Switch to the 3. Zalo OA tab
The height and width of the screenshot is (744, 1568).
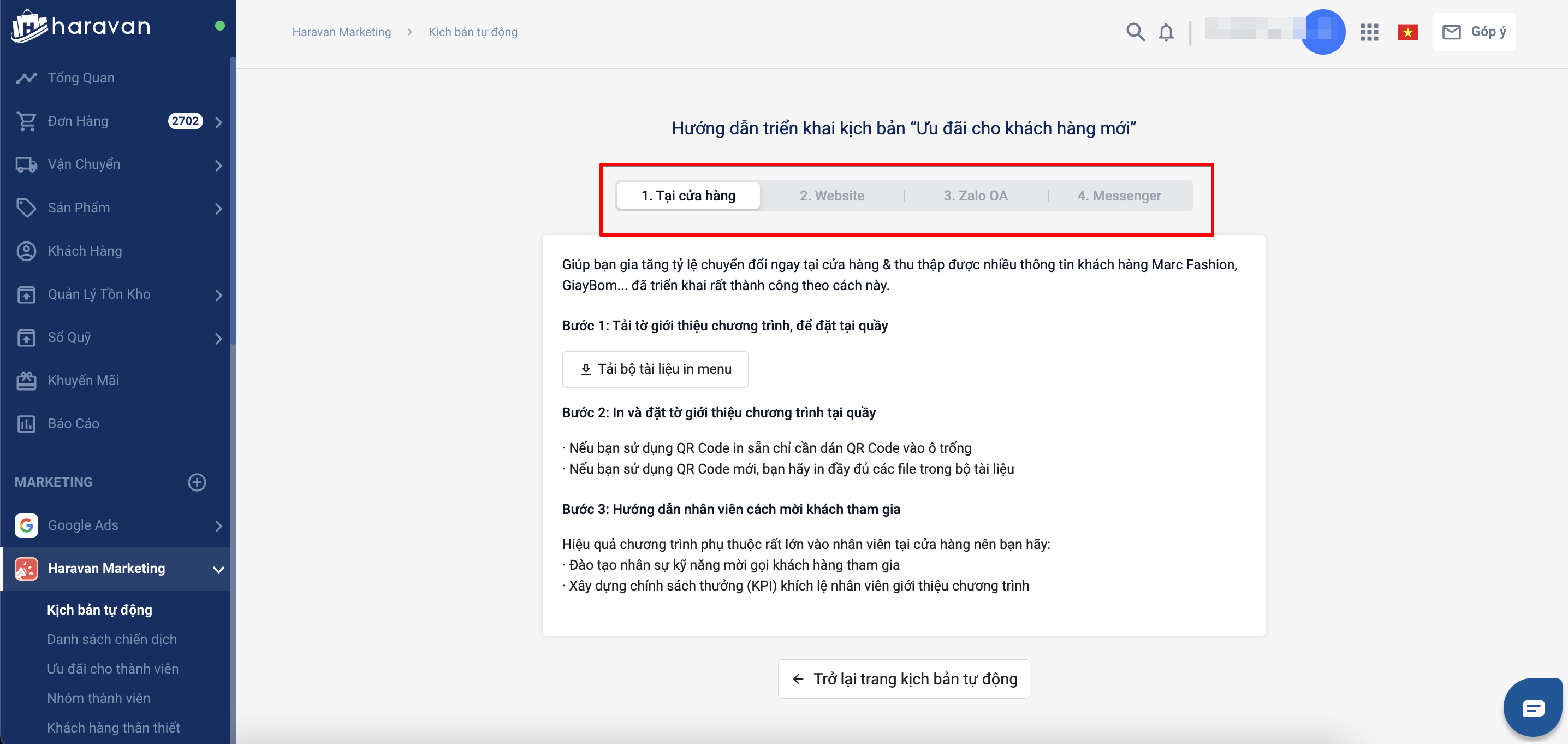click(975, 196)
